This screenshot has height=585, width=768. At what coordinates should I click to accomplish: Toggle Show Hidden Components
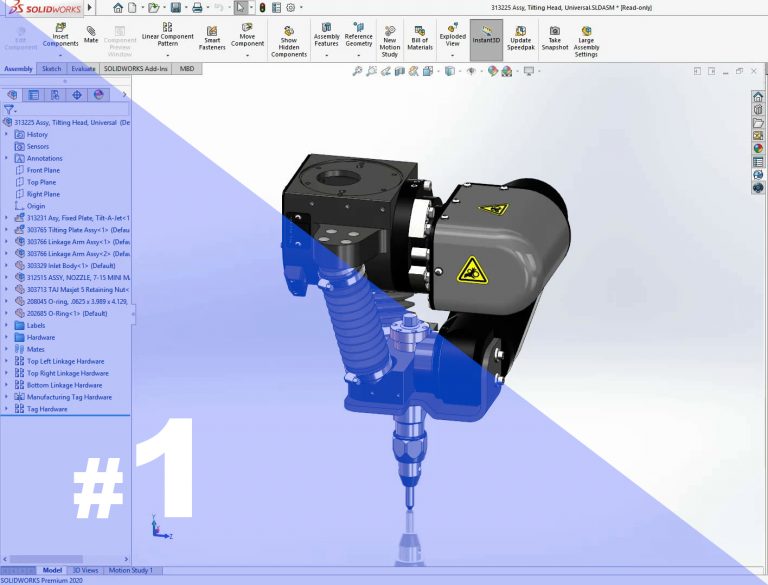(289, 41)
